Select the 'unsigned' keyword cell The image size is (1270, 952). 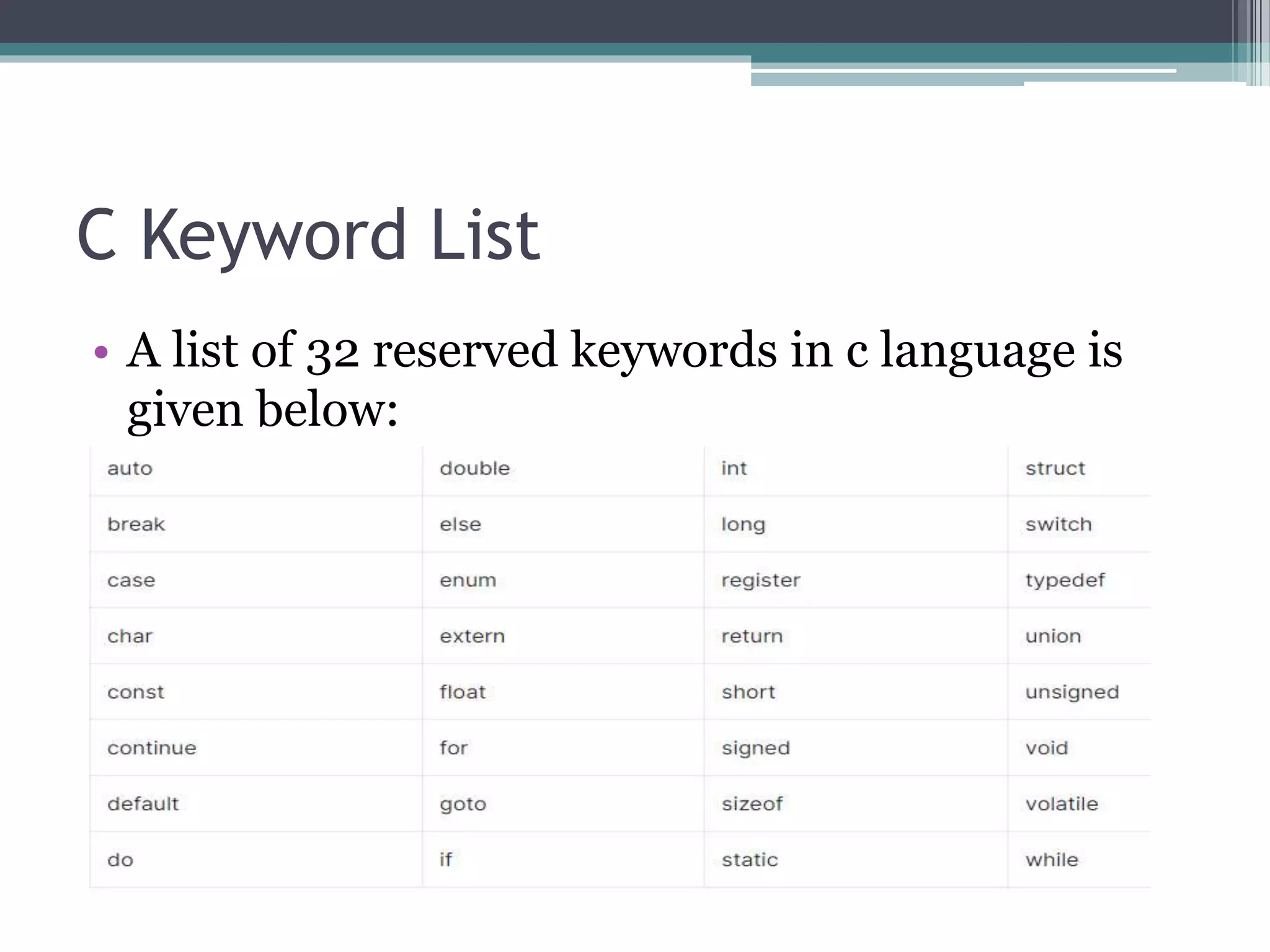click(x=1072, y=692)
